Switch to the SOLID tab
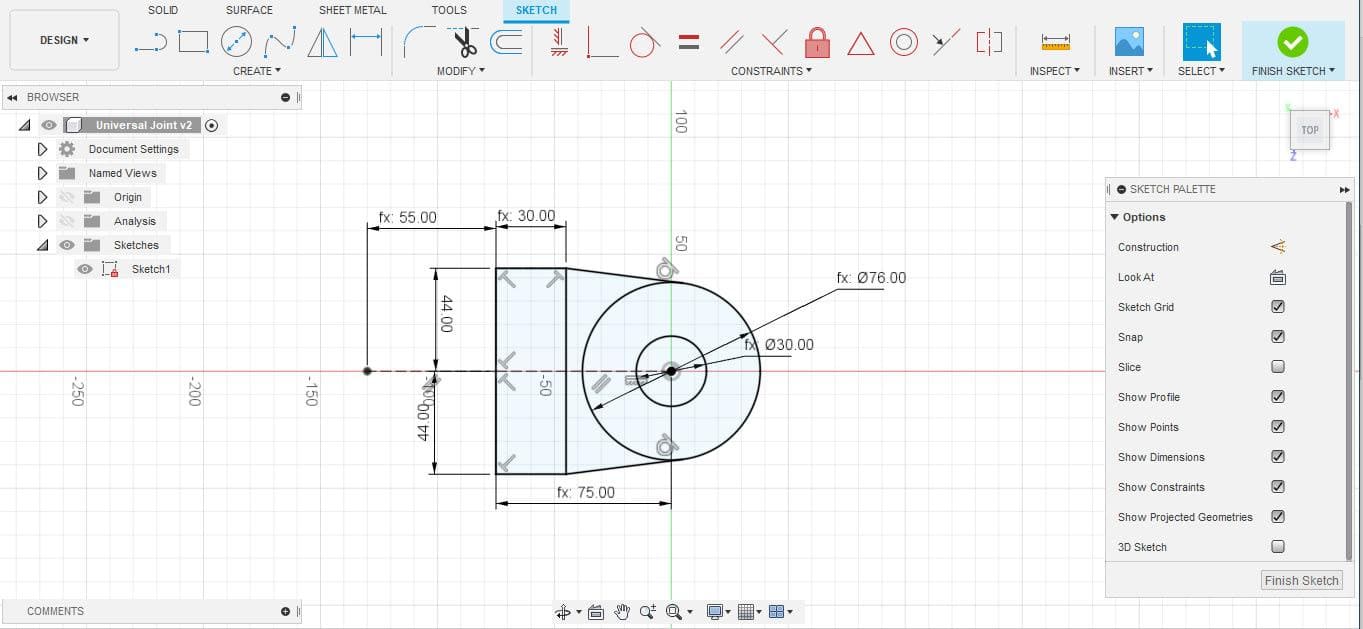Image resolution: width=1363 pixels, height=629 pixels. pos(163,10)
